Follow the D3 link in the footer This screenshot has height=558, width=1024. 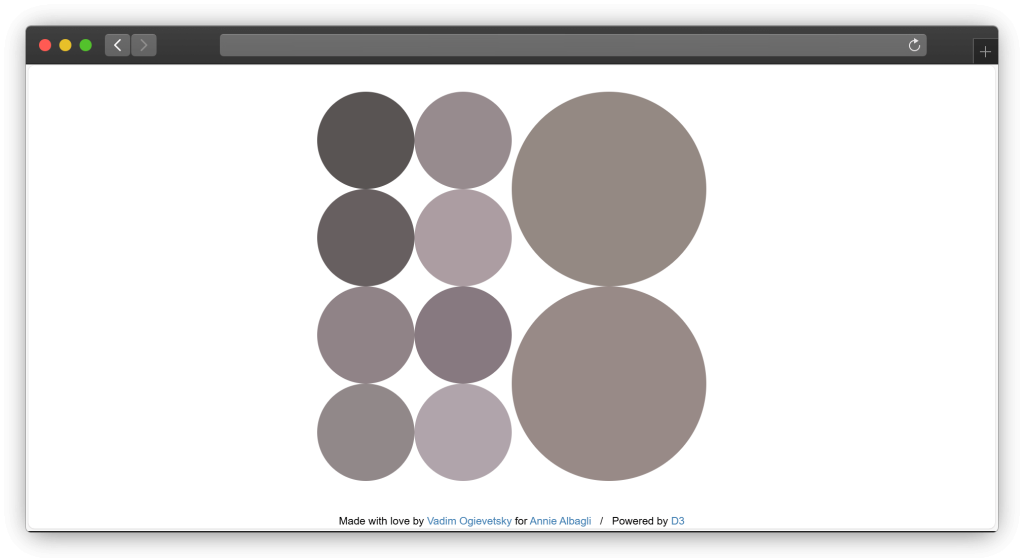[677, 521]
